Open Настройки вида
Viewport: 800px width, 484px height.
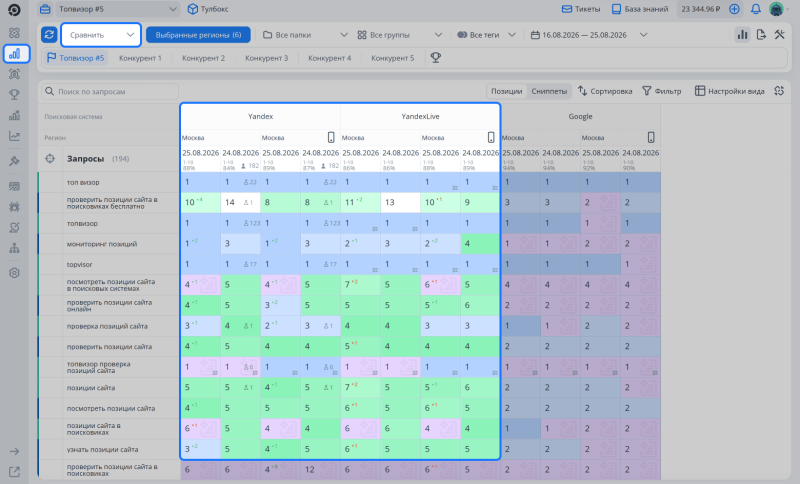point(730,91)
